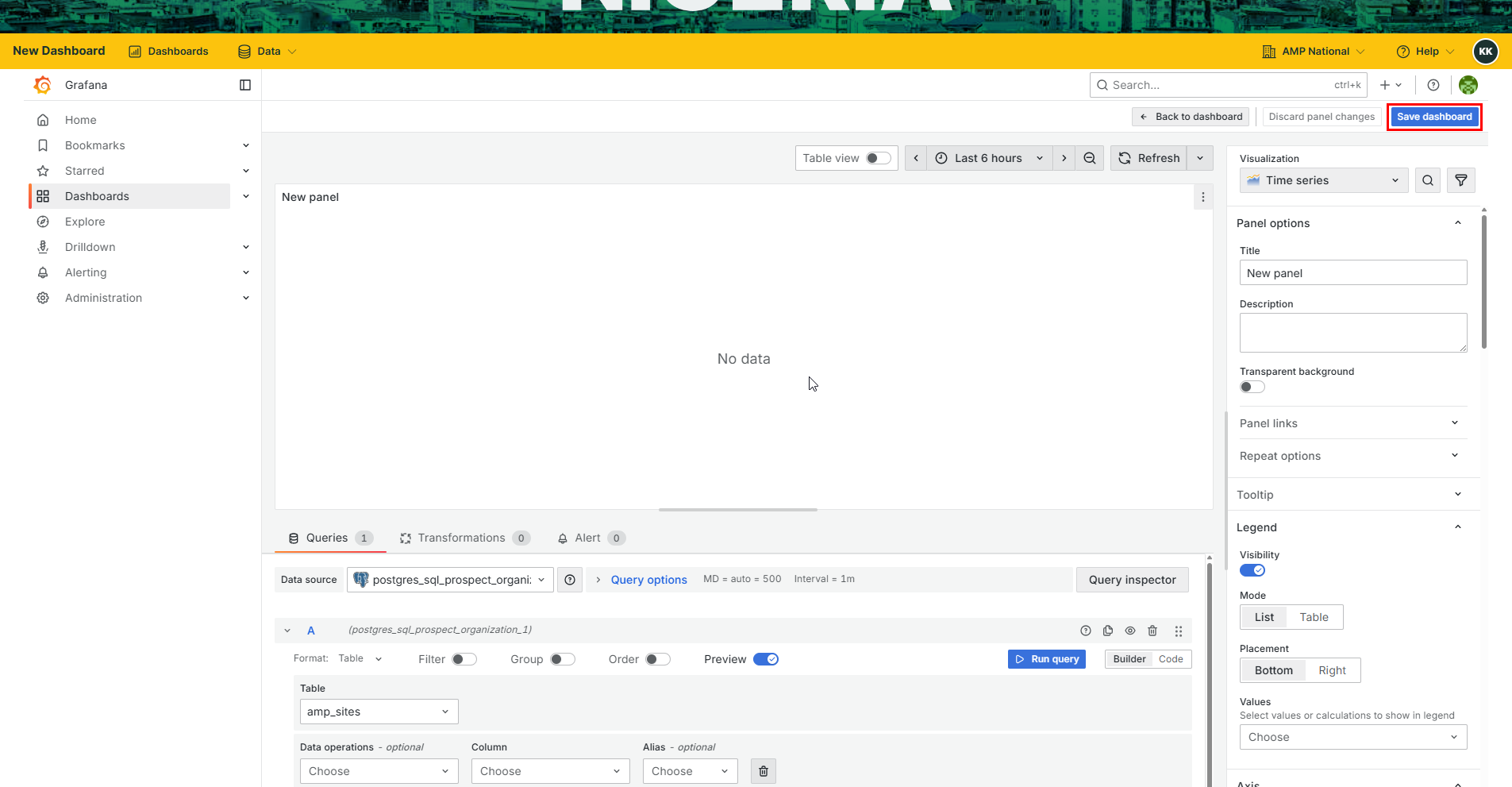This screenshot has width=1512, height=787.
Task: Open Column Choose dropdown
Action: [550, 771]
